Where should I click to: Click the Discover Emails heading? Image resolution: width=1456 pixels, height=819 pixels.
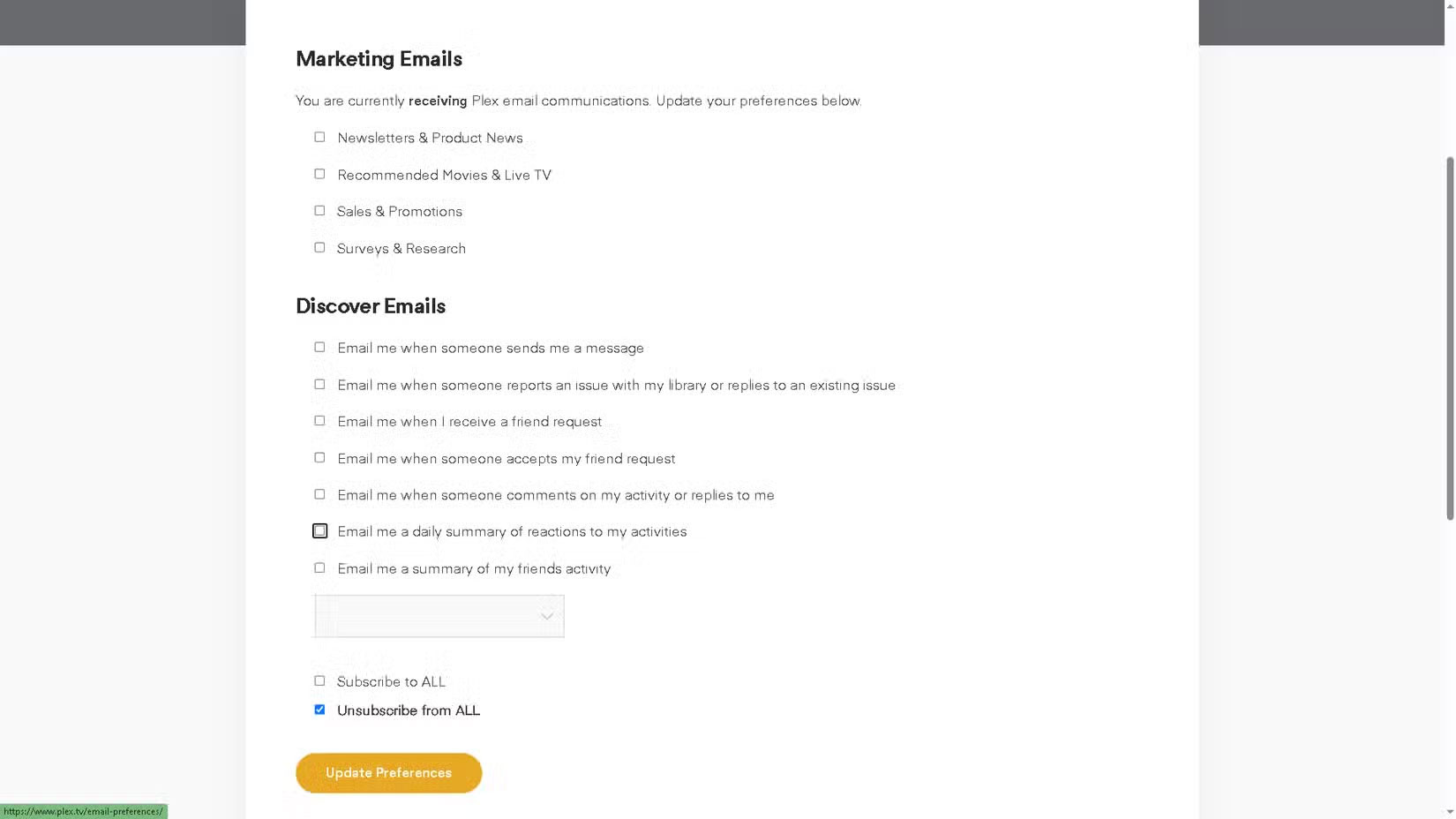370,305
